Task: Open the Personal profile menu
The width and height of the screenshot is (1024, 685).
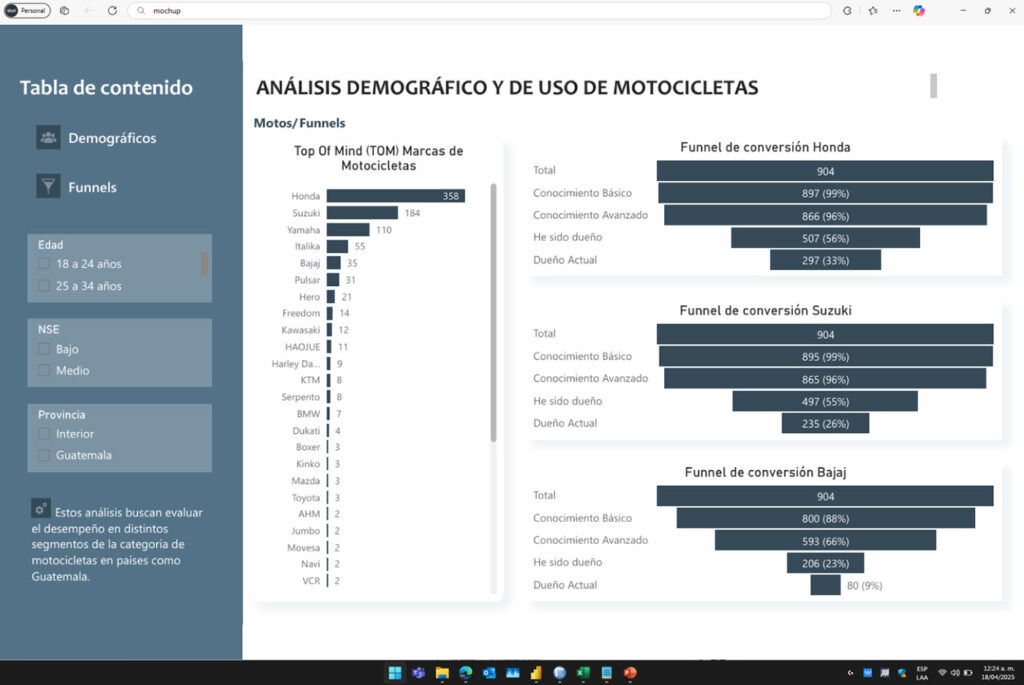Action: pyautogui.click(x=27, y=10)
